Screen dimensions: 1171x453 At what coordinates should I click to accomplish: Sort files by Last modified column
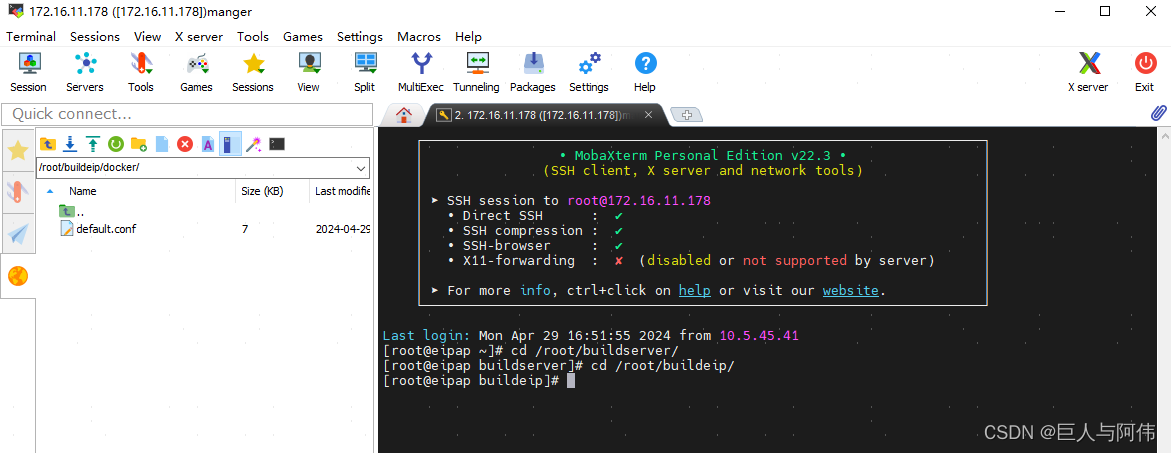(x=341, y=191)
